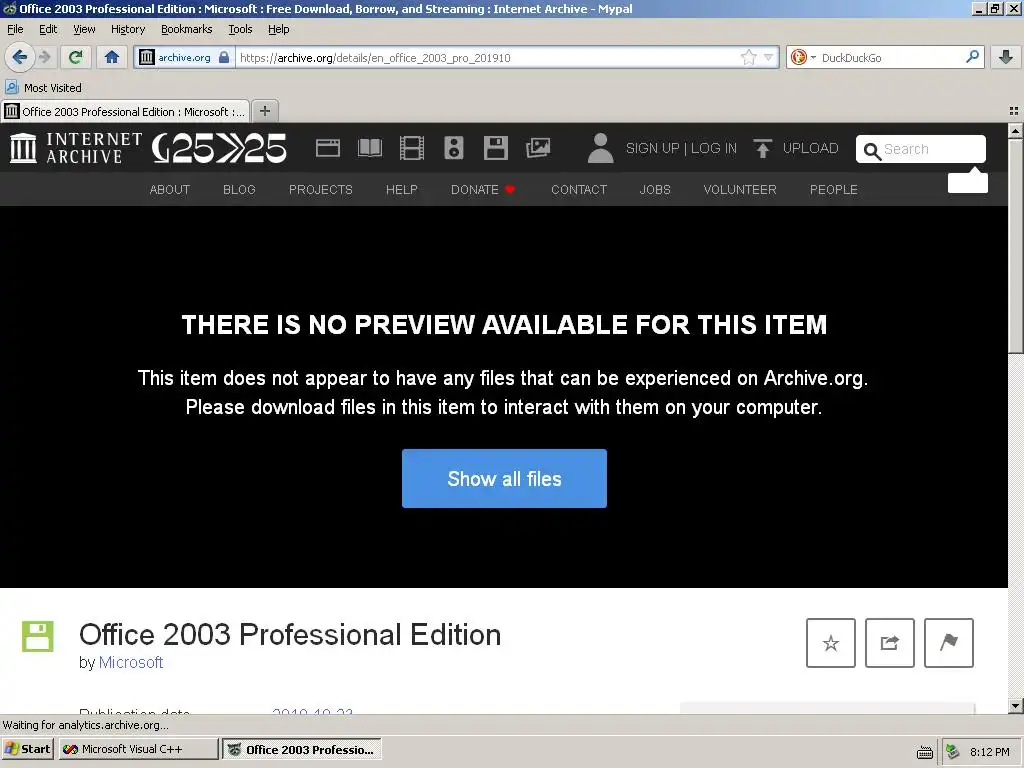Click the browser forward arrow

(x=44, y=57)
